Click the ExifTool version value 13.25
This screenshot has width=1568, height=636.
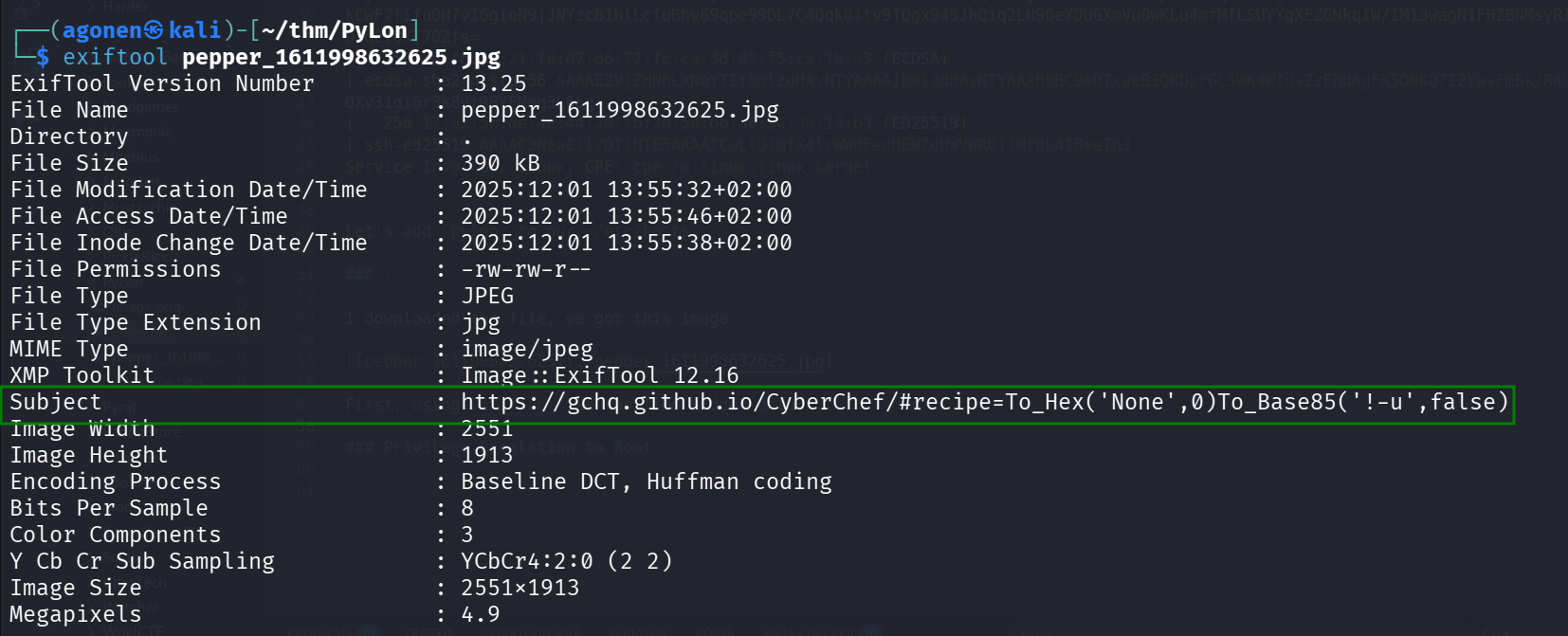pos(493,83)
